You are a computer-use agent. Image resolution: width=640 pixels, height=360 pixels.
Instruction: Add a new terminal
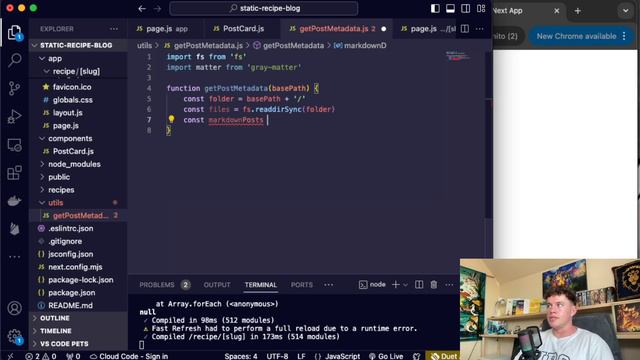396,284
